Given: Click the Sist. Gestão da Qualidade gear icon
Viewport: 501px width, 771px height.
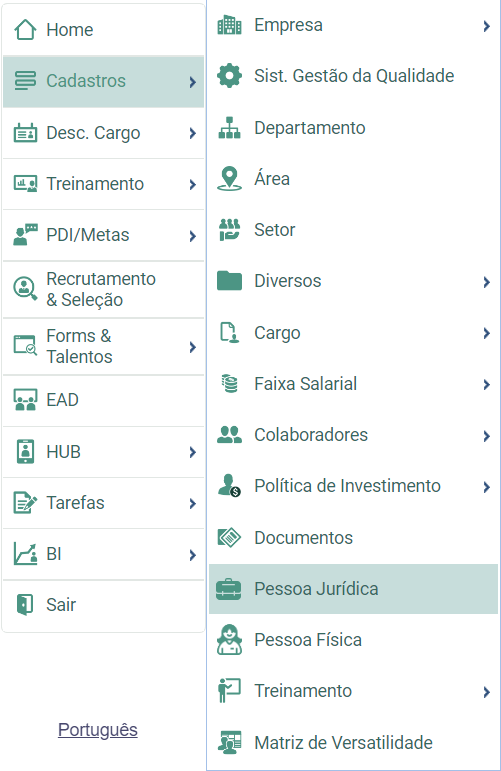Looking at the screenshot, I should click(x=229, y=76).
